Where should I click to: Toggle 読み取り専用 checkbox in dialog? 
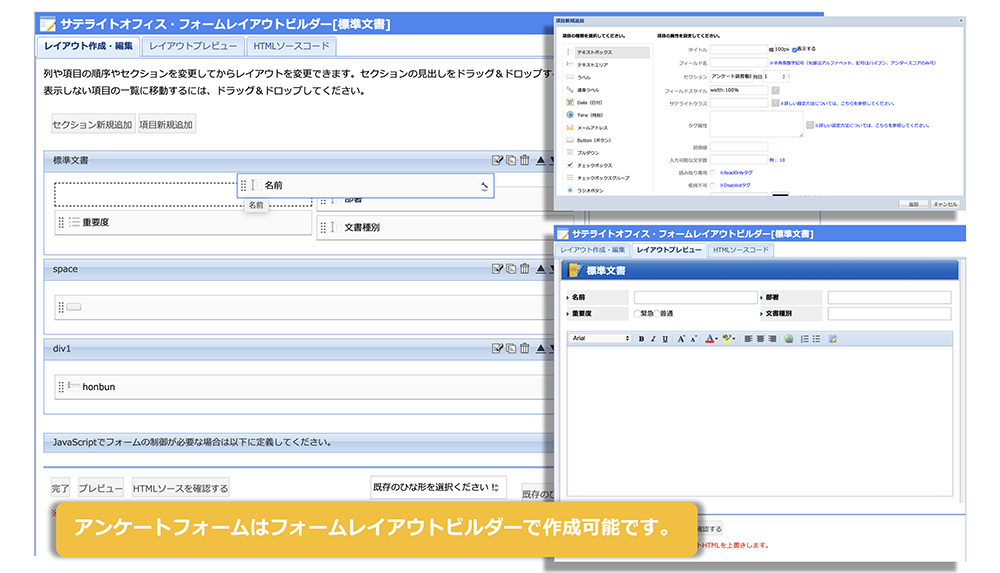point(712,173)
